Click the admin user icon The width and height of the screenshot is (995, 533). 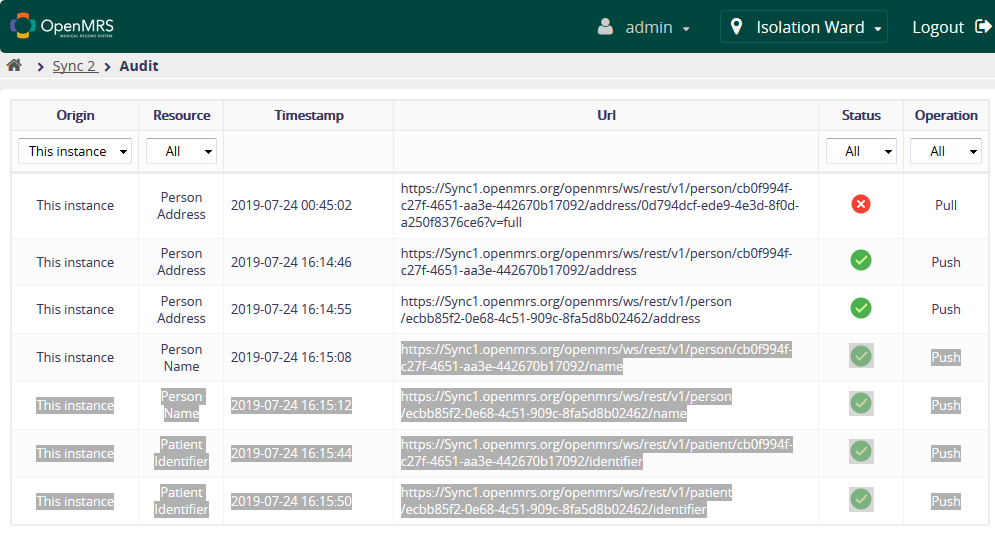pyautogui.click(x=605, y=27)
